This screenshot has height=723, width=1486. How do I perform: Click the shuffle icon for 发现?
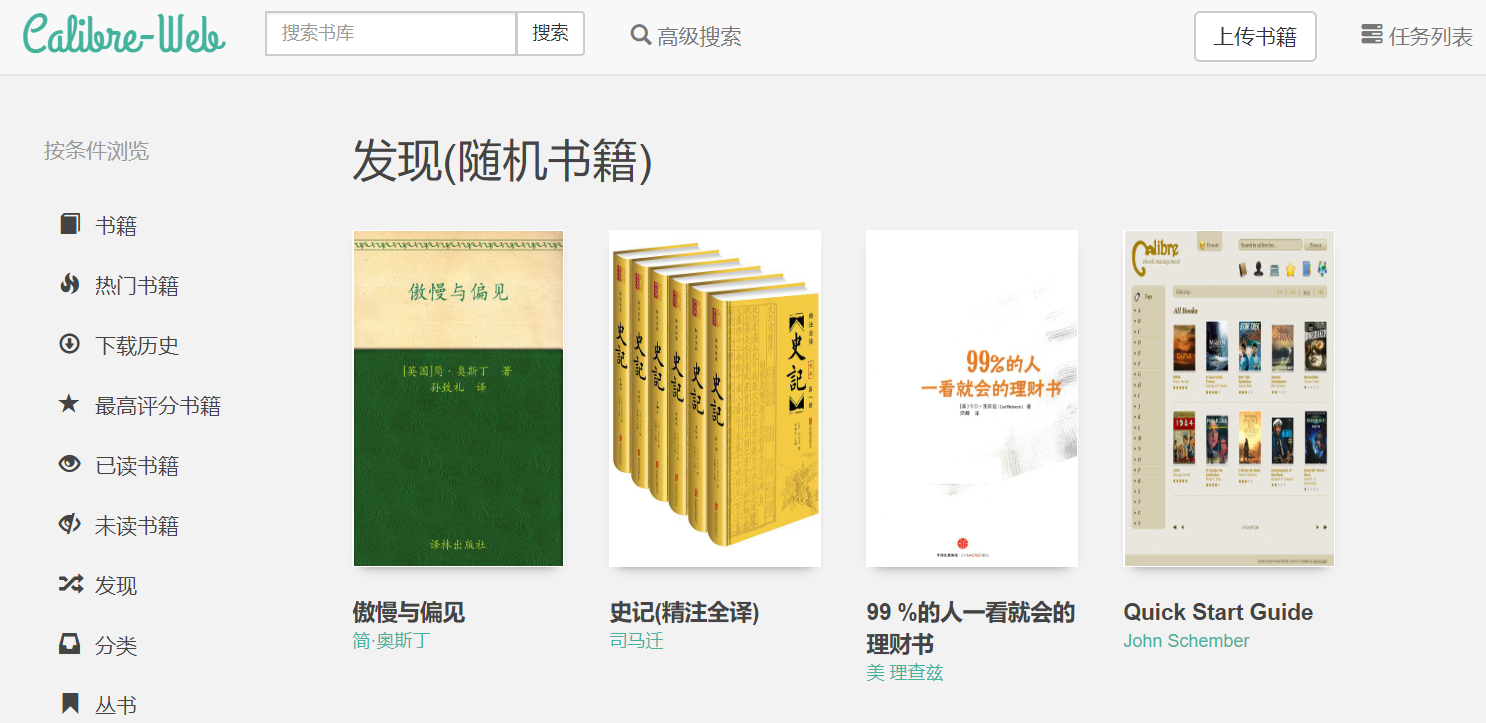tap(69, 584)
